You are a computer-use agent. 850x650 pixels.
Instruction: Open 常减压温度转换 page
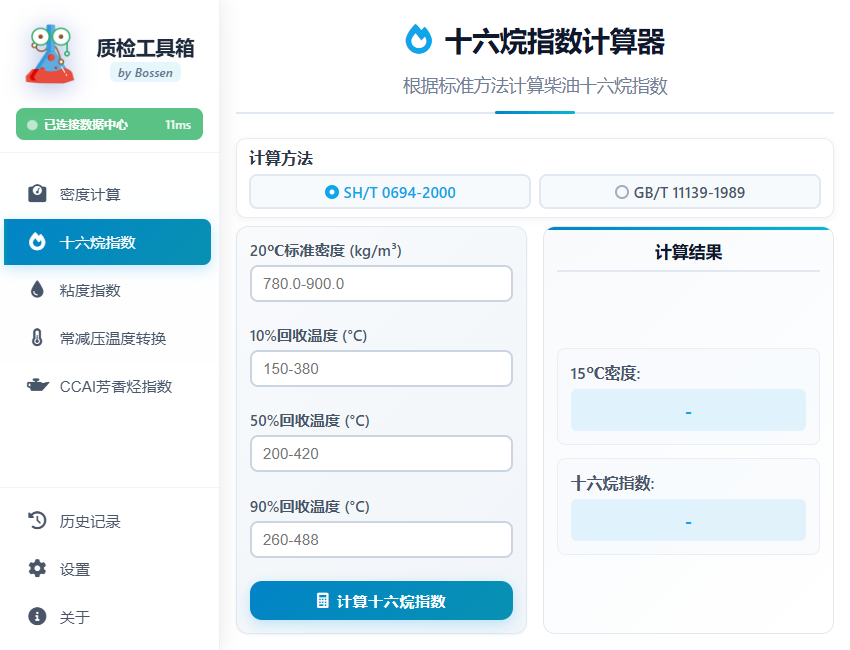(x=107, y=338)
